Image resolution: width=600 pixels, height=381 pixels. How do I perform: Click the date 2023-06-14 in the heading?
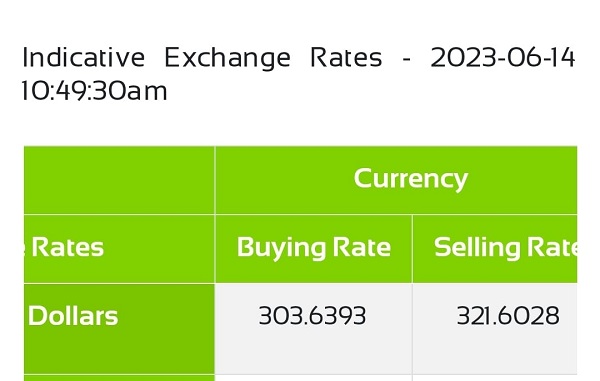[x=502, y=58]
